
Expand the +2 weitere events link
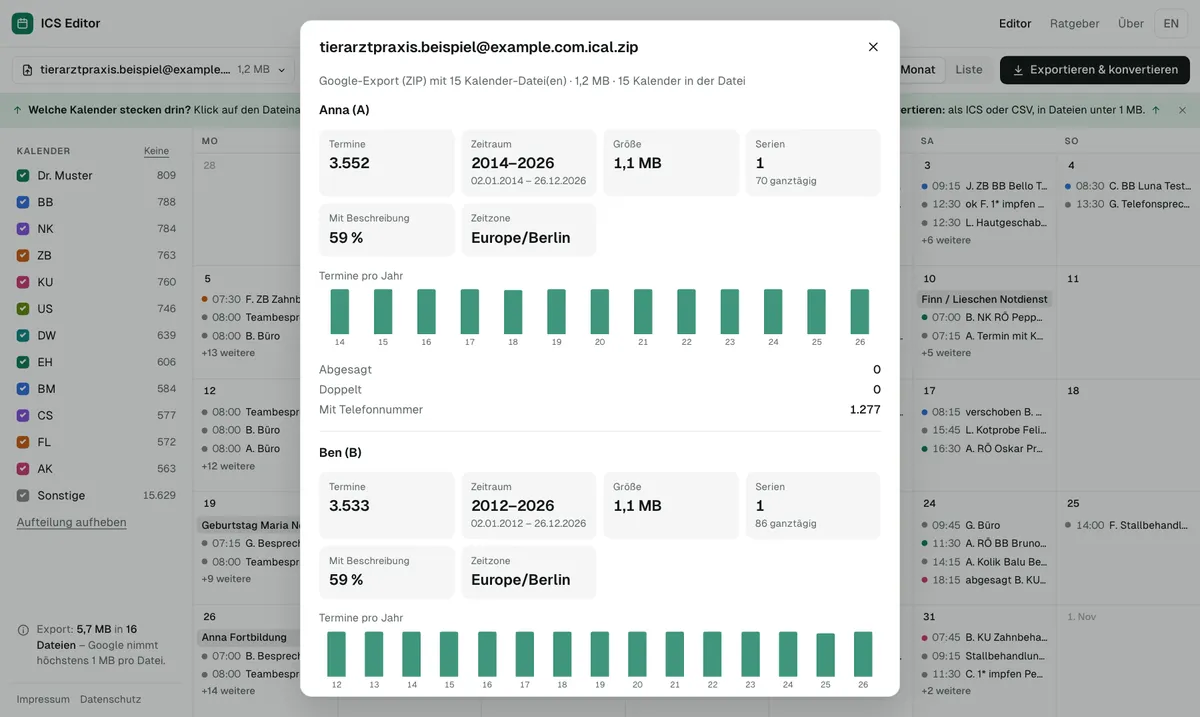[x=946, y=691]
